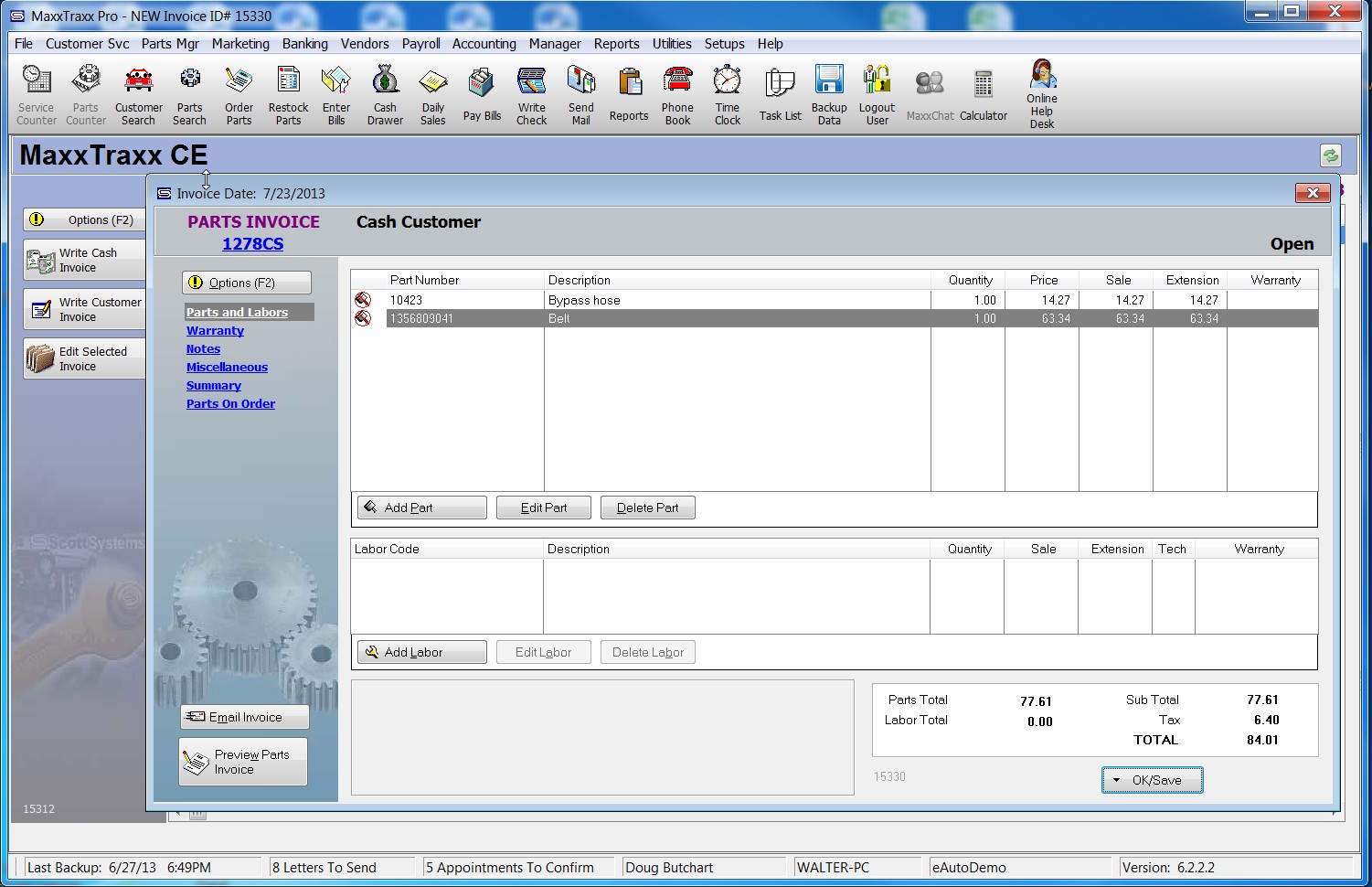
Task: Click the Email Invoice button
Action: click(245, 717)
